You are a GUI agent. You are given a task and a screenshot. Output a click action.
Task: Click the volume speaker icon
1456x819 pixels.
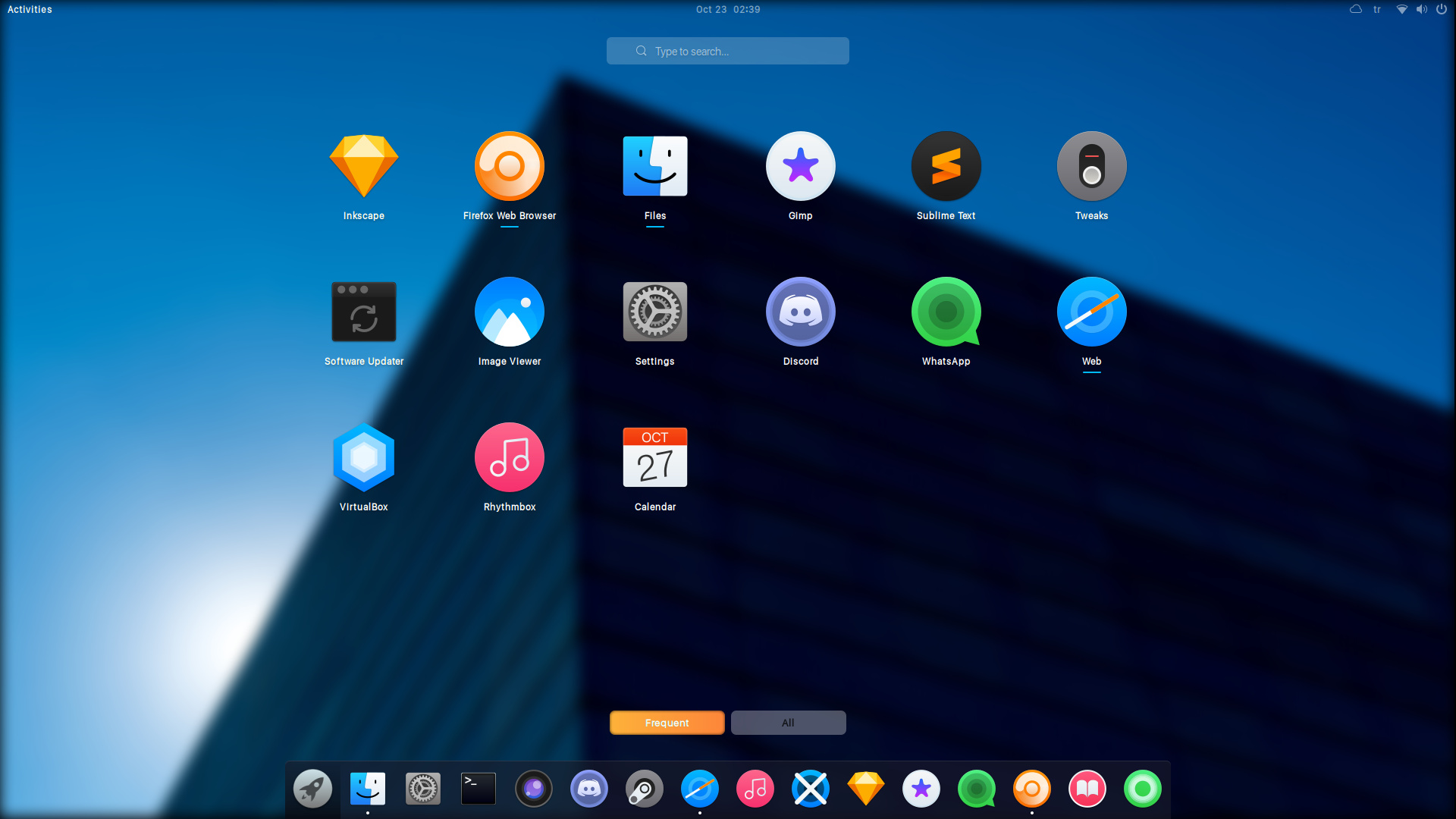[1422, 9]
